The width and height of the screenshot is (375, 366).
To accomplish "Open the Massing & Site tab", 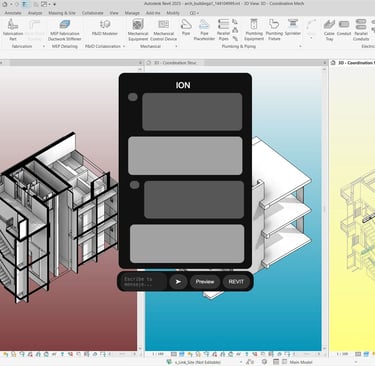I will pyautogui.click(x=62, y=13).
